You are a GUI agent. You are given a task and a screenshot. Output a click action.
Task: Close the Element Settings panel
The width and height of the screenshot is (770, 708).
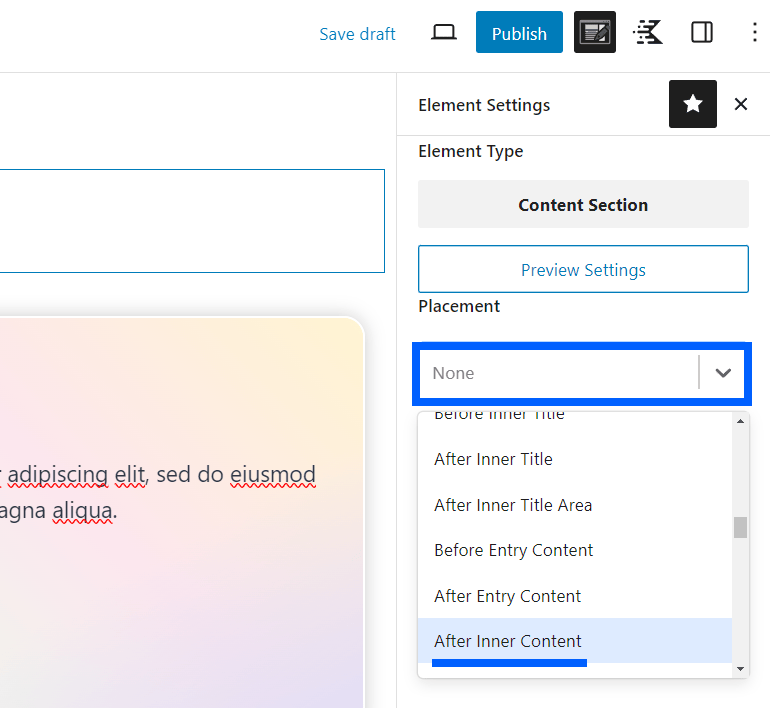pyautogui.click(x=740, y=104)
